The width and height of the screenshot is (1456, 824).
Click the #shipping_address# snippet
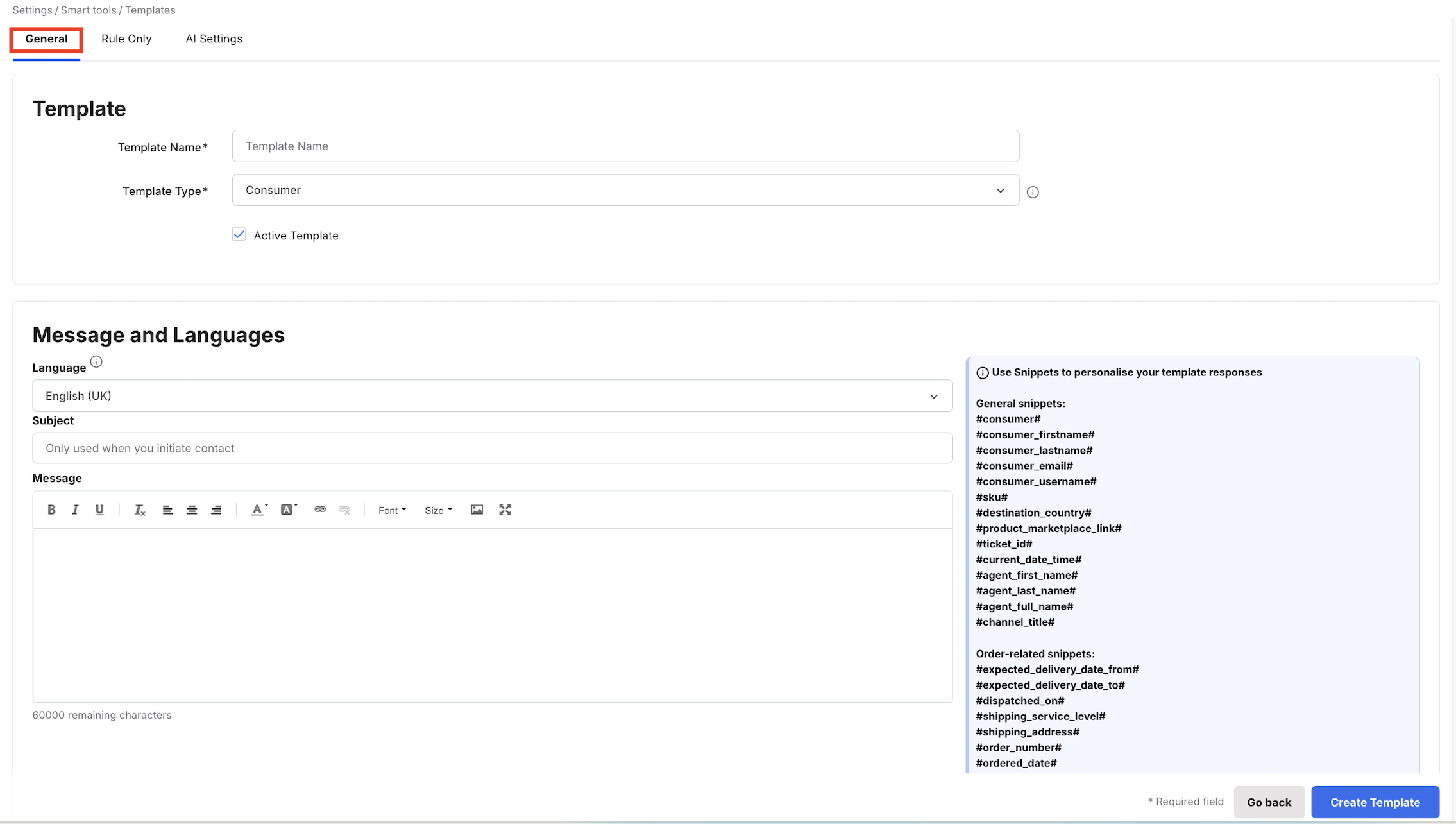pos(1028,732)
